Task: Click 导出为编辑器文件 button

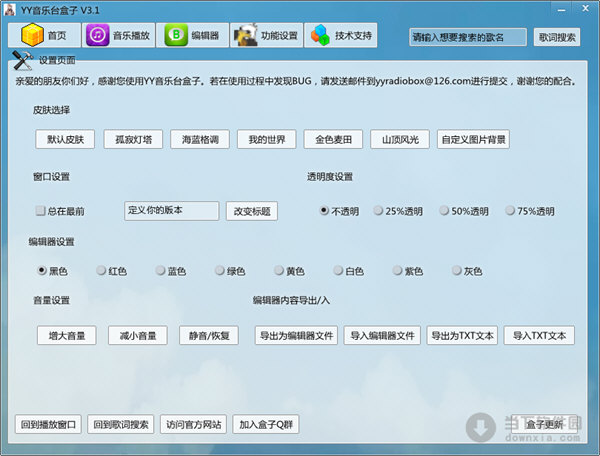Action: (x=296, y=335)
